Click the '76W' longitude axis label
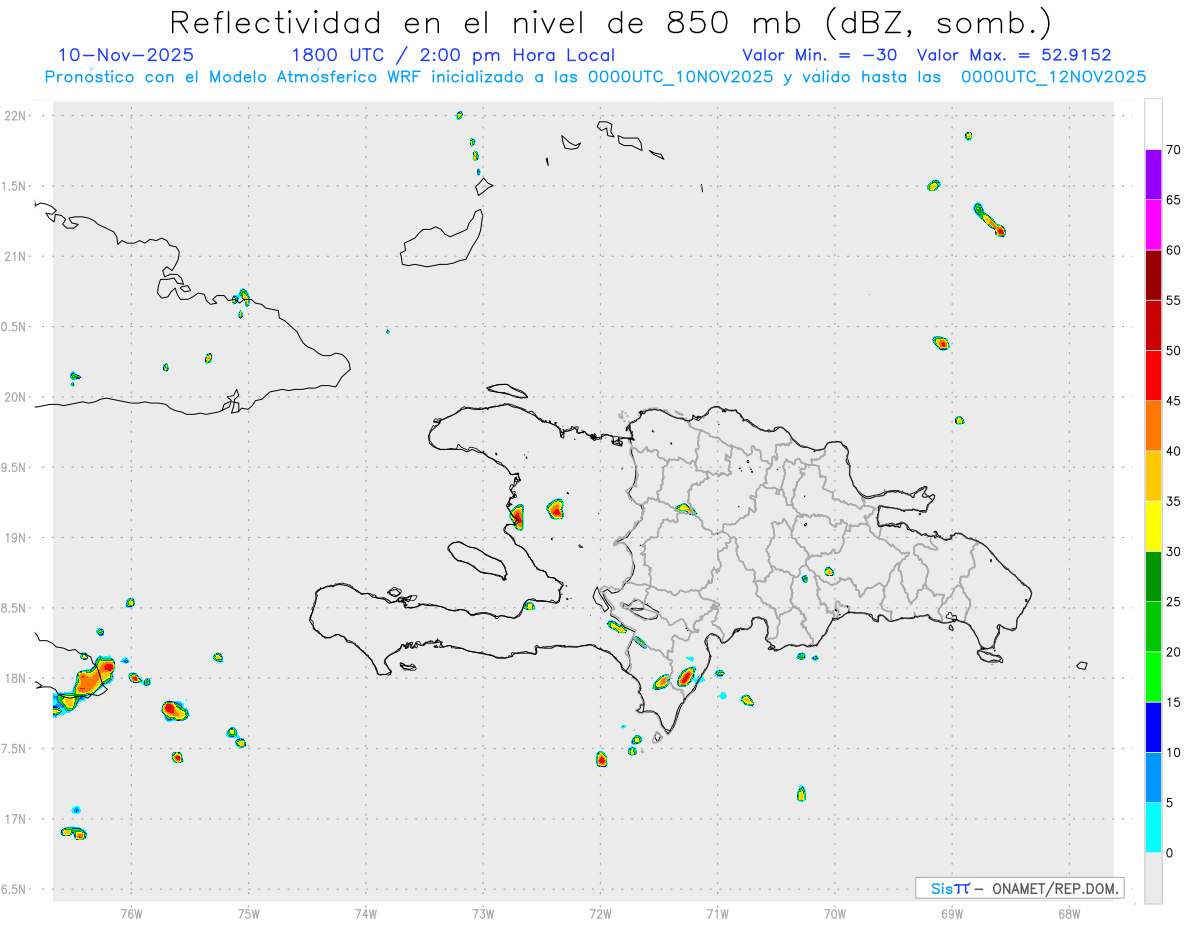The width and height of the screenshot is (1200, 927). pos(131,913)
